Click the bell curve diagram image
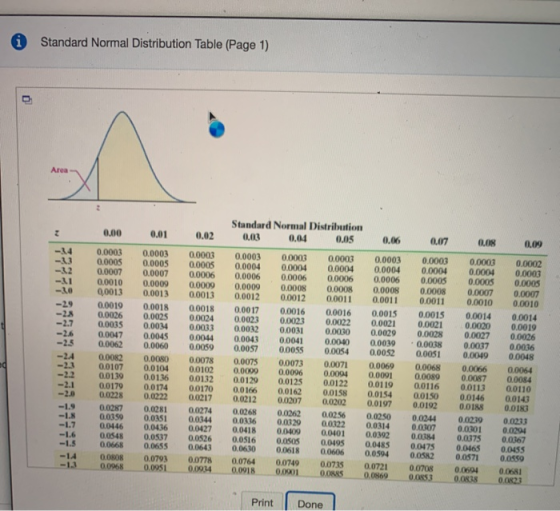Viewport: 560px width, 511px height. [x=122, y=159]
